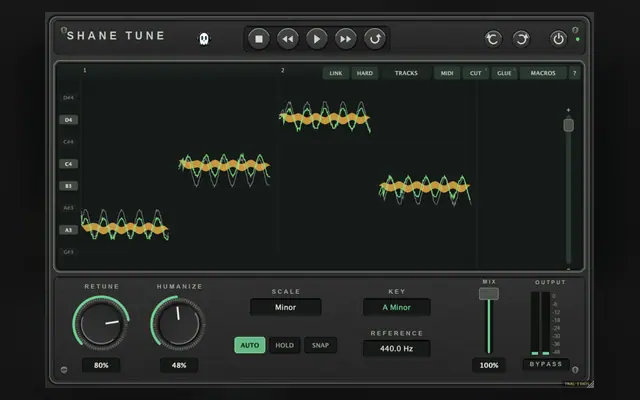Open the MACROS menu
This screenshot has width=640, height=400.
pos(543,73)
